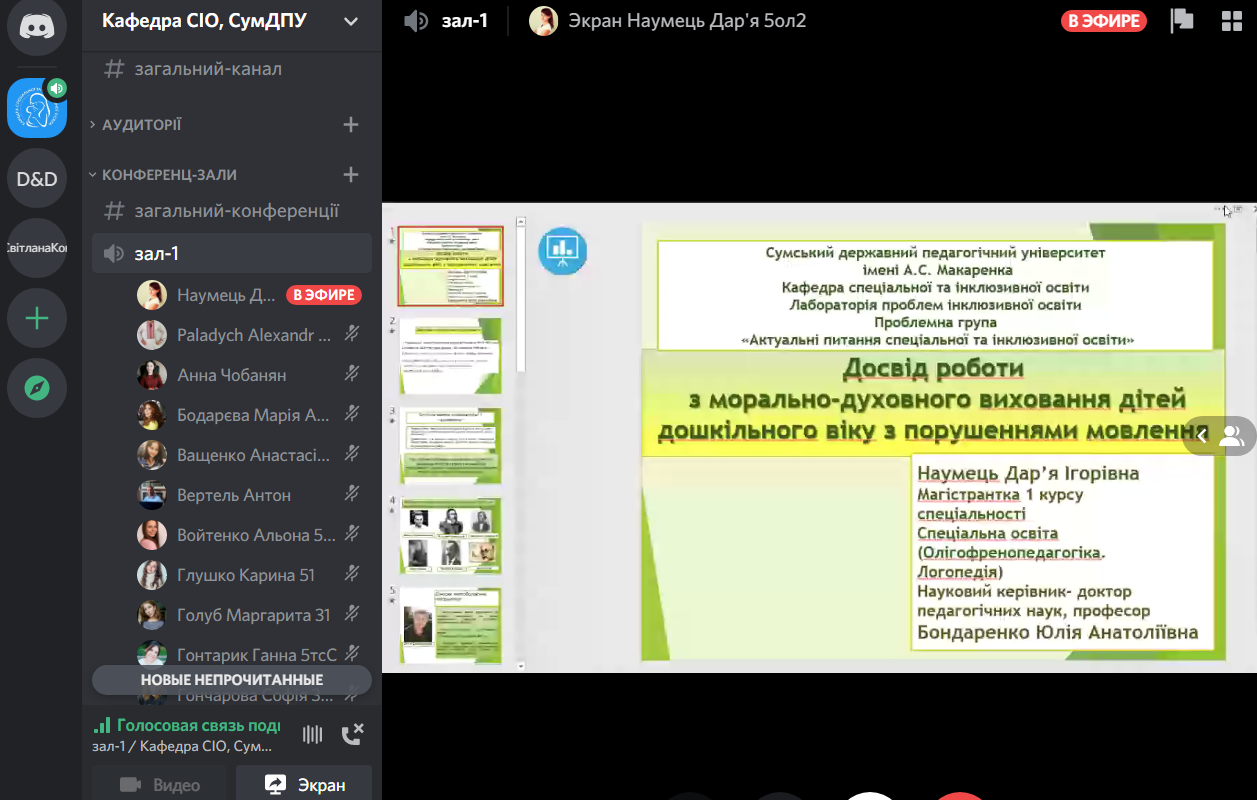The width and height of the screenshot is (1257, 800).
Task: Add a channel to КОНФЕРЕНЦ-ЗАЛИ with plus
Action: [x=351, y=175]
